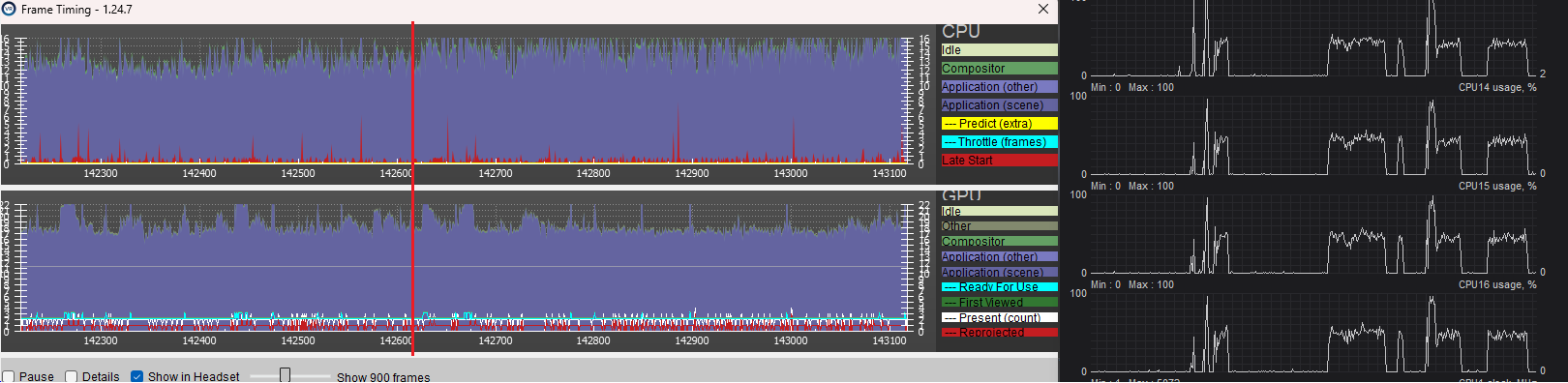
Task: Uncheck Show in Headset
Action: pyautogui.click(x=136, y=376)
